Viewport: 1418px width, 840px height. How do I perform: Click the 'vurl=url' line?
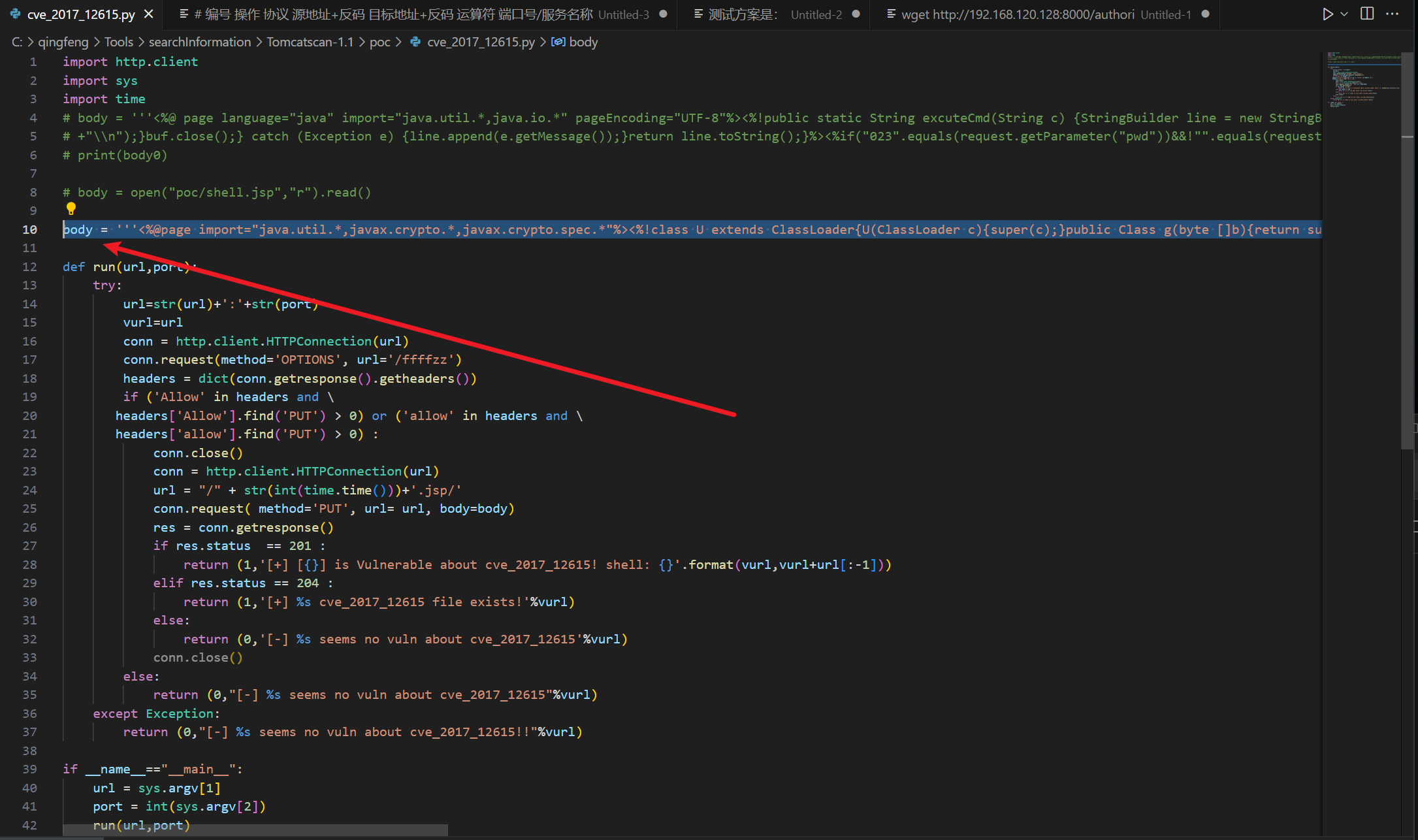pyautogui.click(x=153, y=322)
